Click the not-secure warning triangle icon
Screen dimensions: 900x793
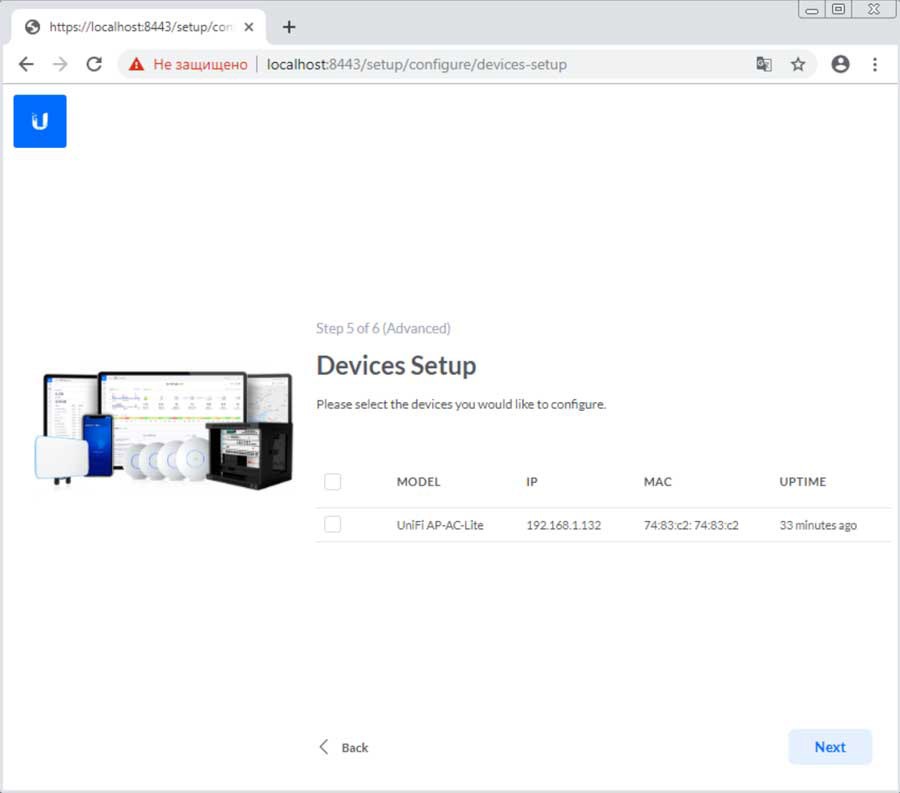(136, 64)
